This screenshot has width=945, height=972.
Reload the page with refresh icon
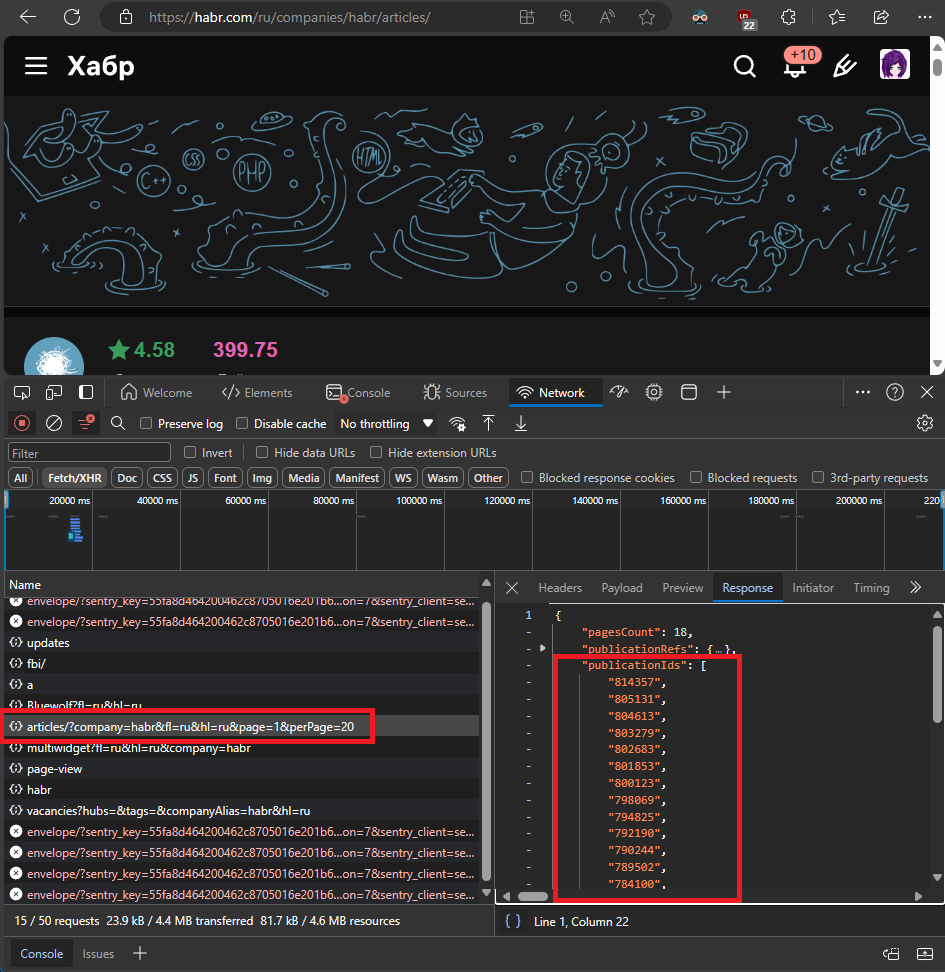[72, 17]
